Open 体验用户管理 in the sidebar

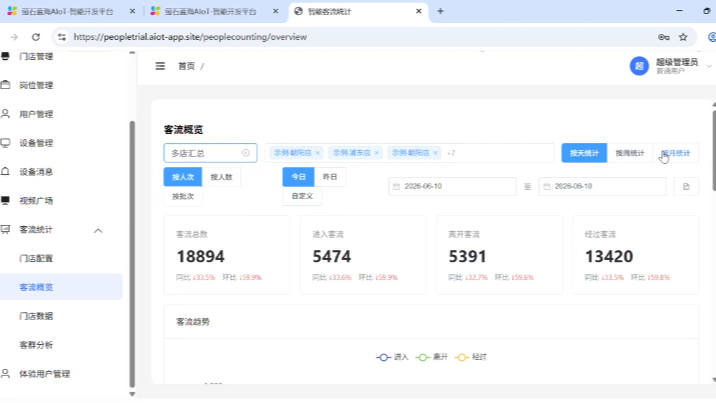pyautogui.click(x=44, y=374)
